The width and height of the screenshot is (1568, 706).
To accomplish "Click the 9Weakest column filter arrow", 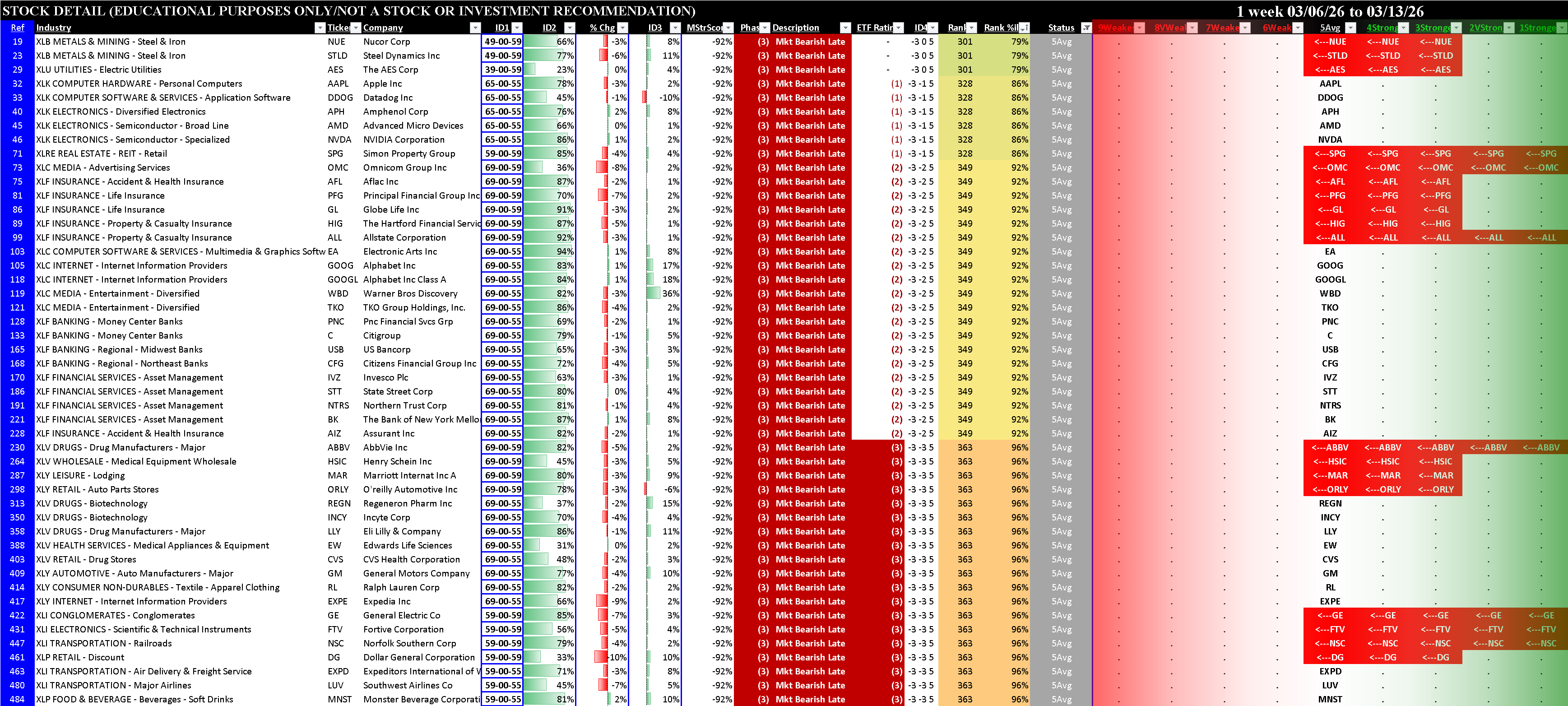I will [1140, 28].
